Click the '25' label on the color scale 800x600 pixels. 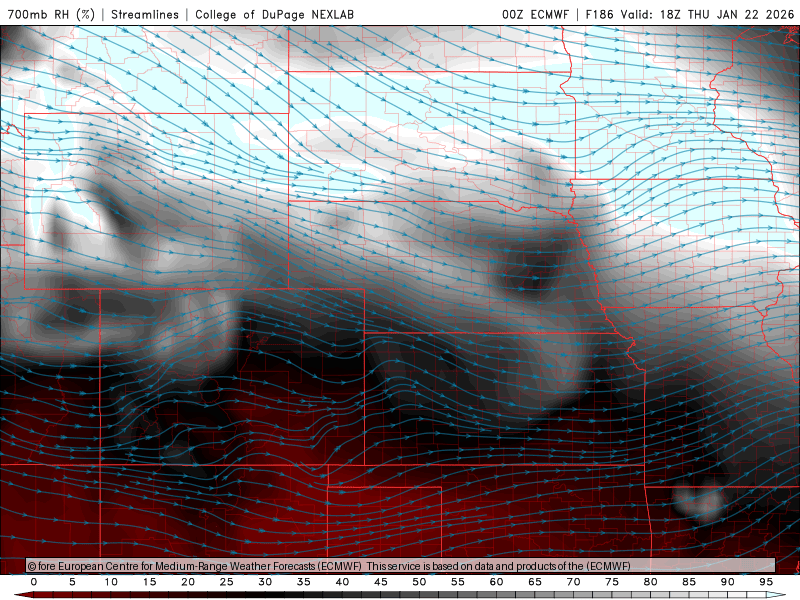click(227, 582)
